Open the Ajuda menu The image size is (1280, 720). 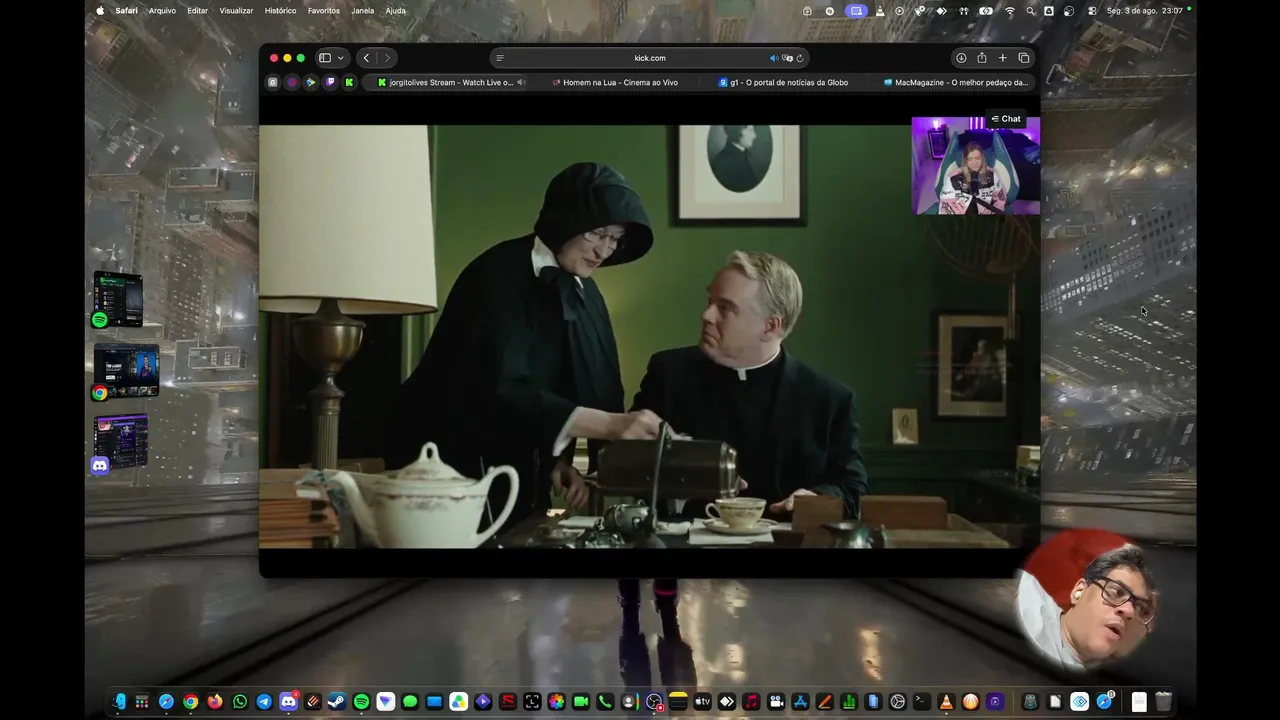[396, 11]
